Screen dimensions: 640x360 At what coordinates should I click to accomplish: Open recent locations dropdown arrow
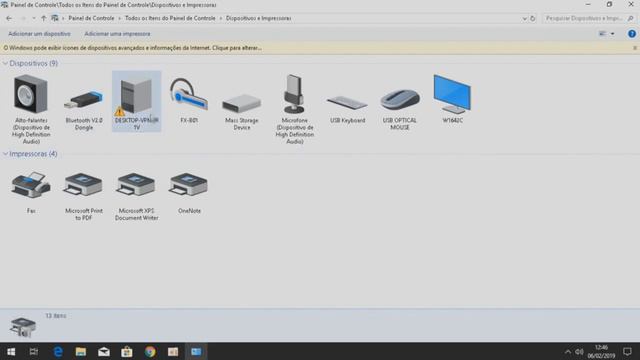[33, 18]
